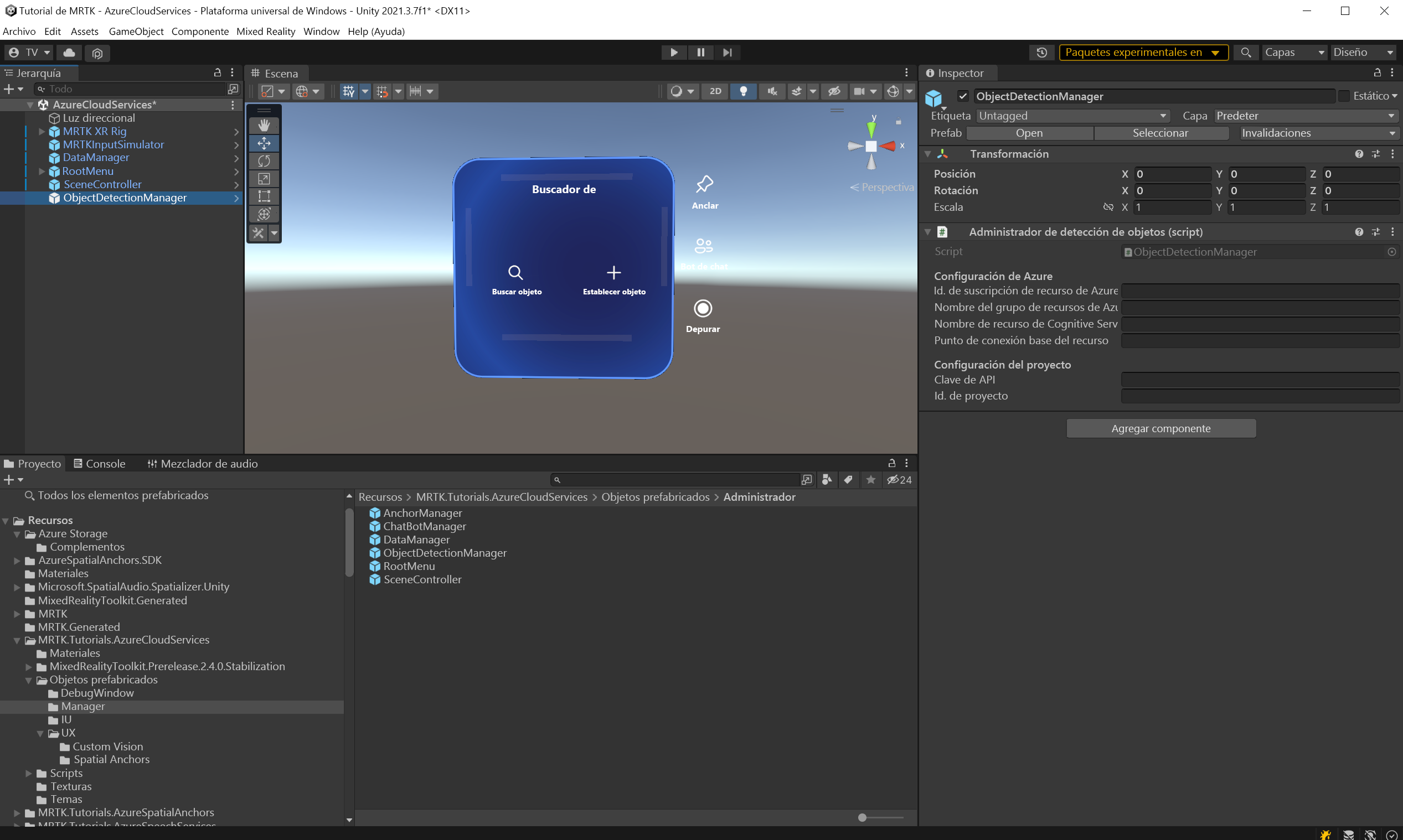Enable the Estático checkbox in the Inspector
Image resolution: width=1403 pixels, height=840 pixels.
[x=1345, y=96]
